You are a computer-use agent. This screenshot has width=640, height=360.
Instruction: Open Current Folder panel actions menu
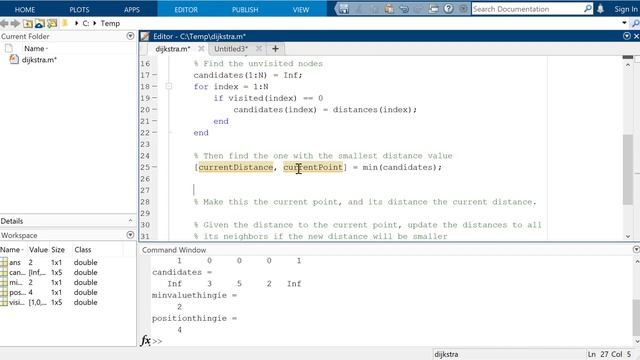click(130, 36)
